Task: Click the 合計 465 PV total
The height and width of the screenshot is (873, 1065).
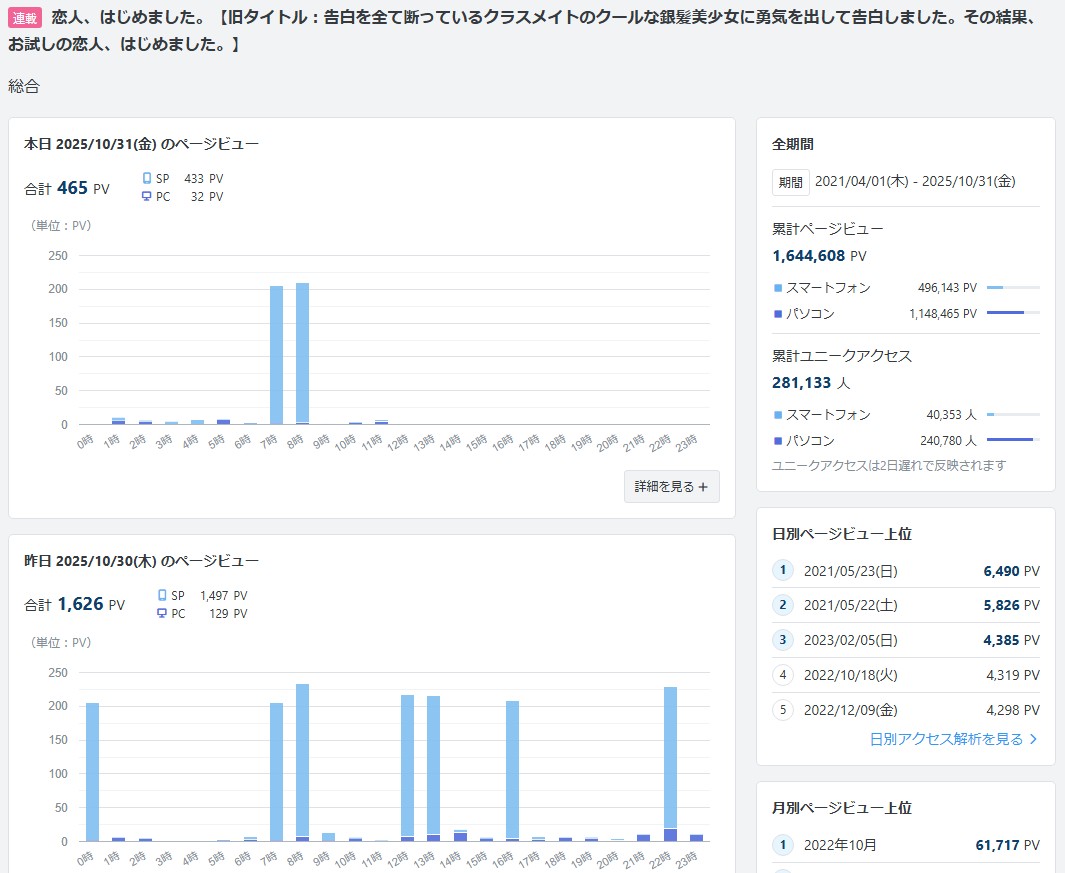Action: coord(67,188)
